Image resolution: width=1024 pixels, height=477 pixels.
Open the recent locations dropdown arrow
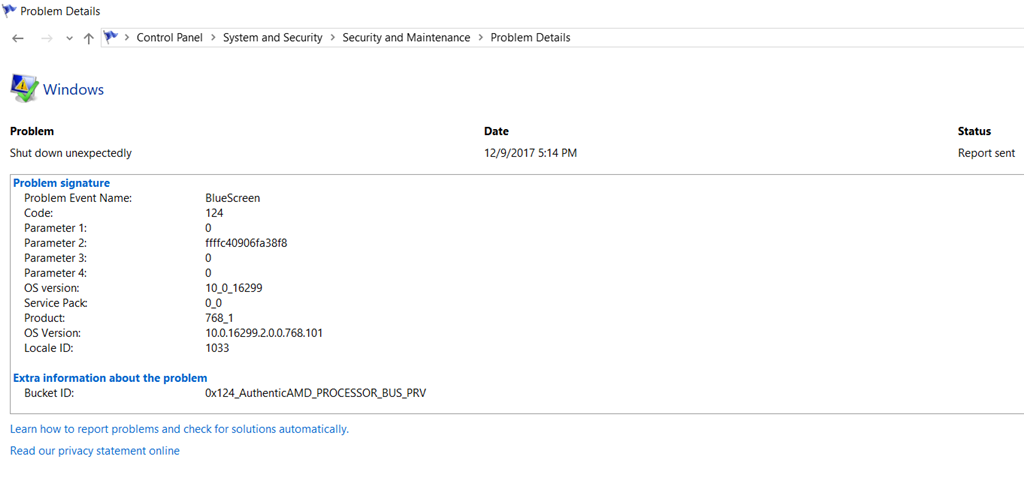pyautogui.click(x=69, y=38)
